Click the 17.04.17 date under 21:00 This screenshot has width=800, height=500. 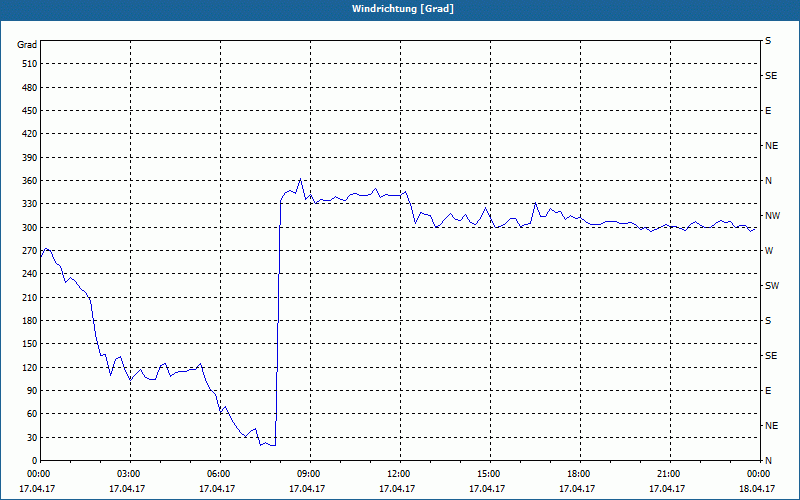pyautogui.click(x=667, y=489)
